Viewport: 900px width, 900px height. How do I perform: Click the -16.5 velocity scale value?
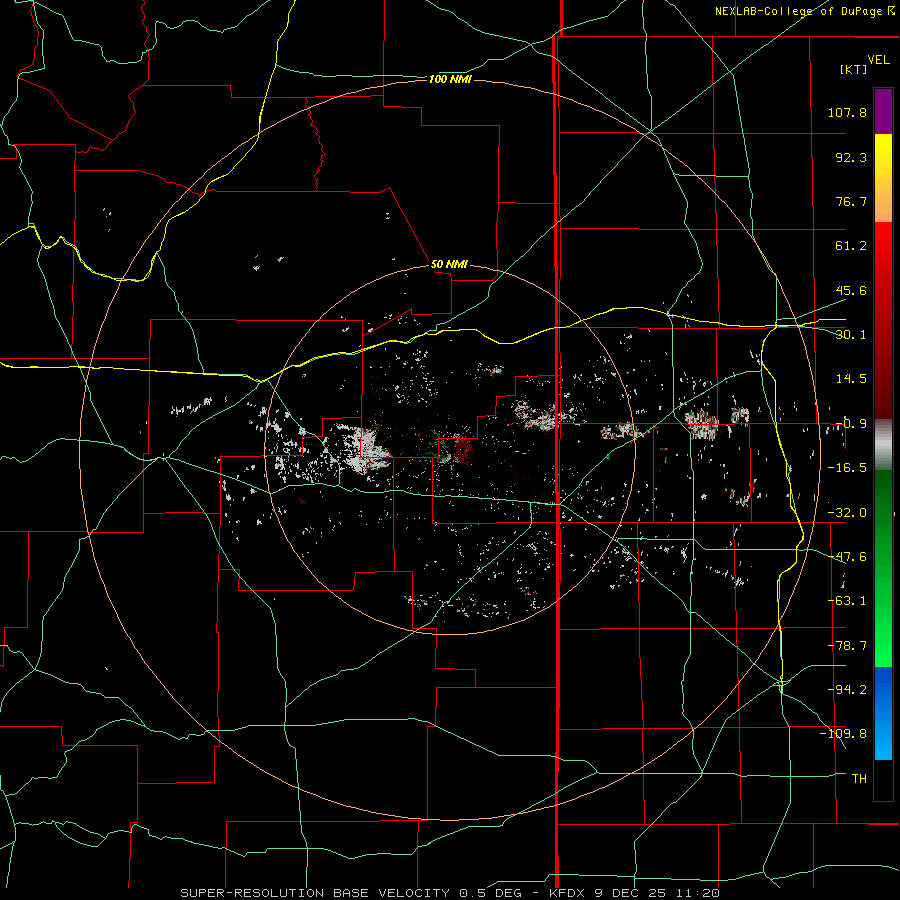pos(847,468)
